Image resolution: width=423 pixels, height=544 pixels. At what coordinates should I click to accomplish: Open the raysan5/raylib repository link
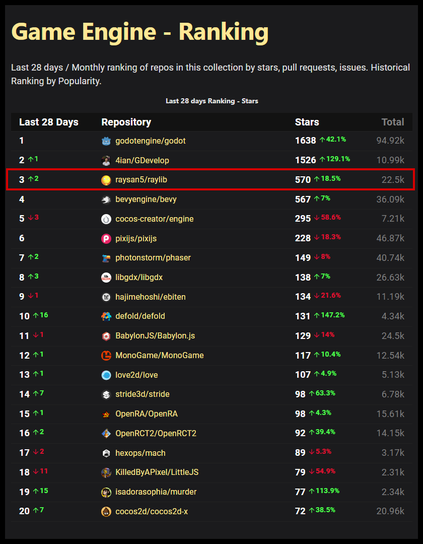141,180
